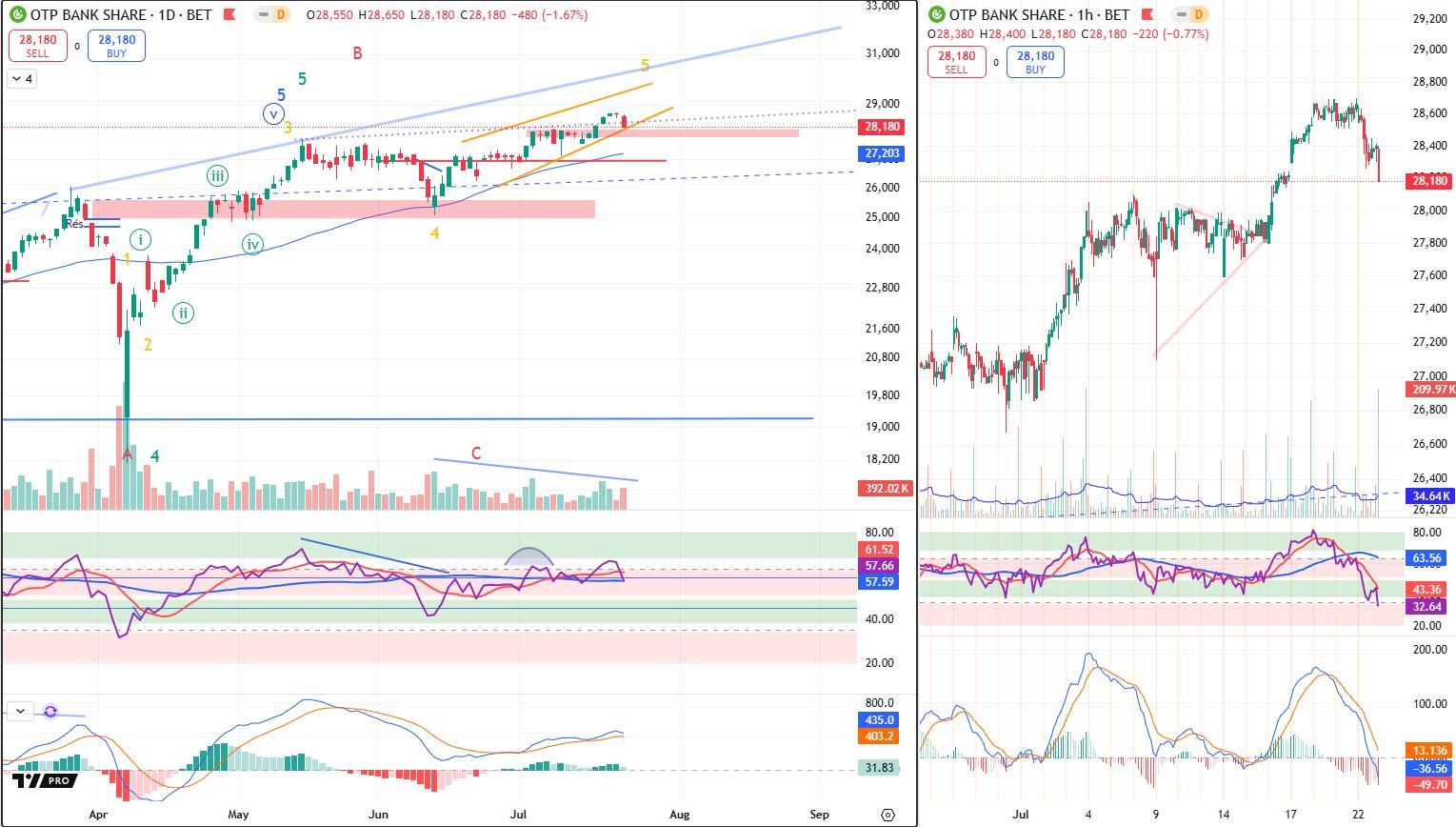
Task: Click the 28,180 BUY button on the 1h chart
Action: tap(1035, 62)
